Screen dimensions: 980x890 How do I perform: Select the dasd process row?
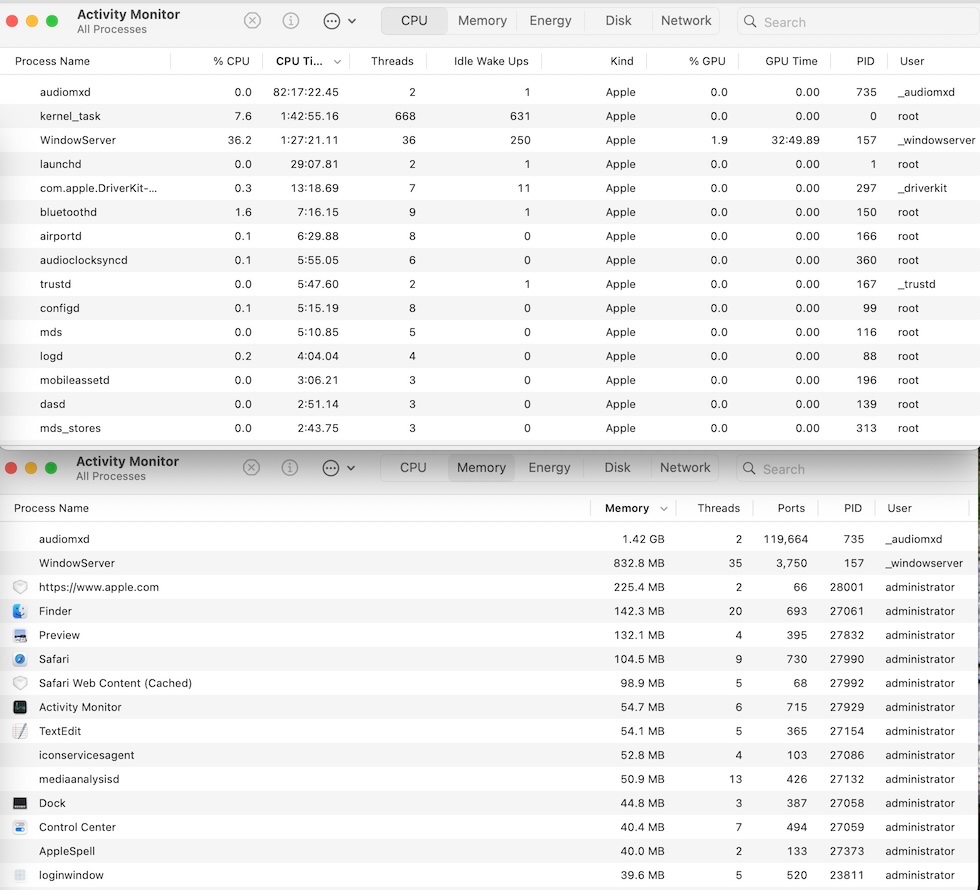coord(490,404)
